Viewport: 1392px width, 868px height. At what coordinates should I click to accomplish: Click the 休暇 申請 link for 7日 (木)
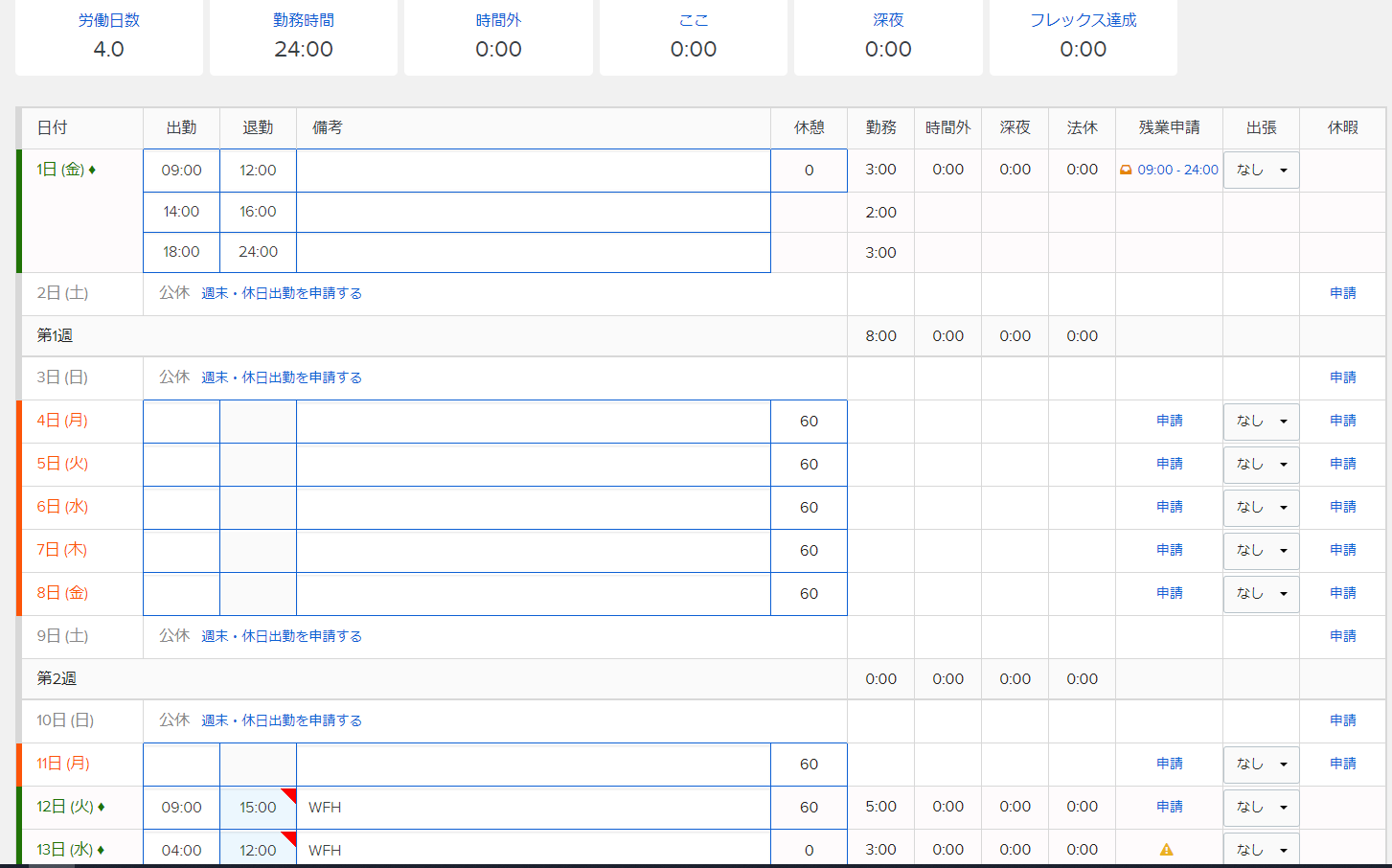coord(1343,550)
